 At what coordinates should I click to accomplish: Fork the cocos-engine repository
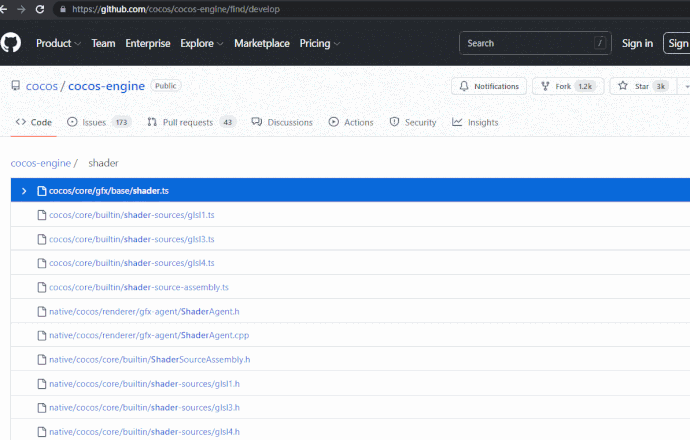568,86
